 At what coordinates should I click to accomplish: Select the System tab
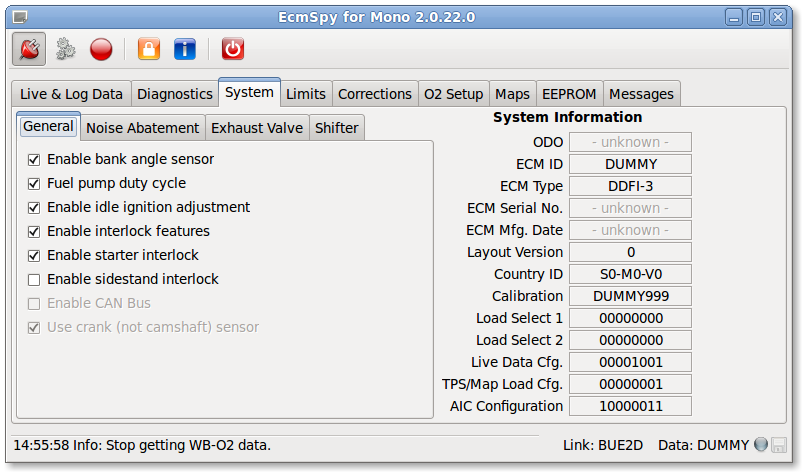tap(249, 93)
